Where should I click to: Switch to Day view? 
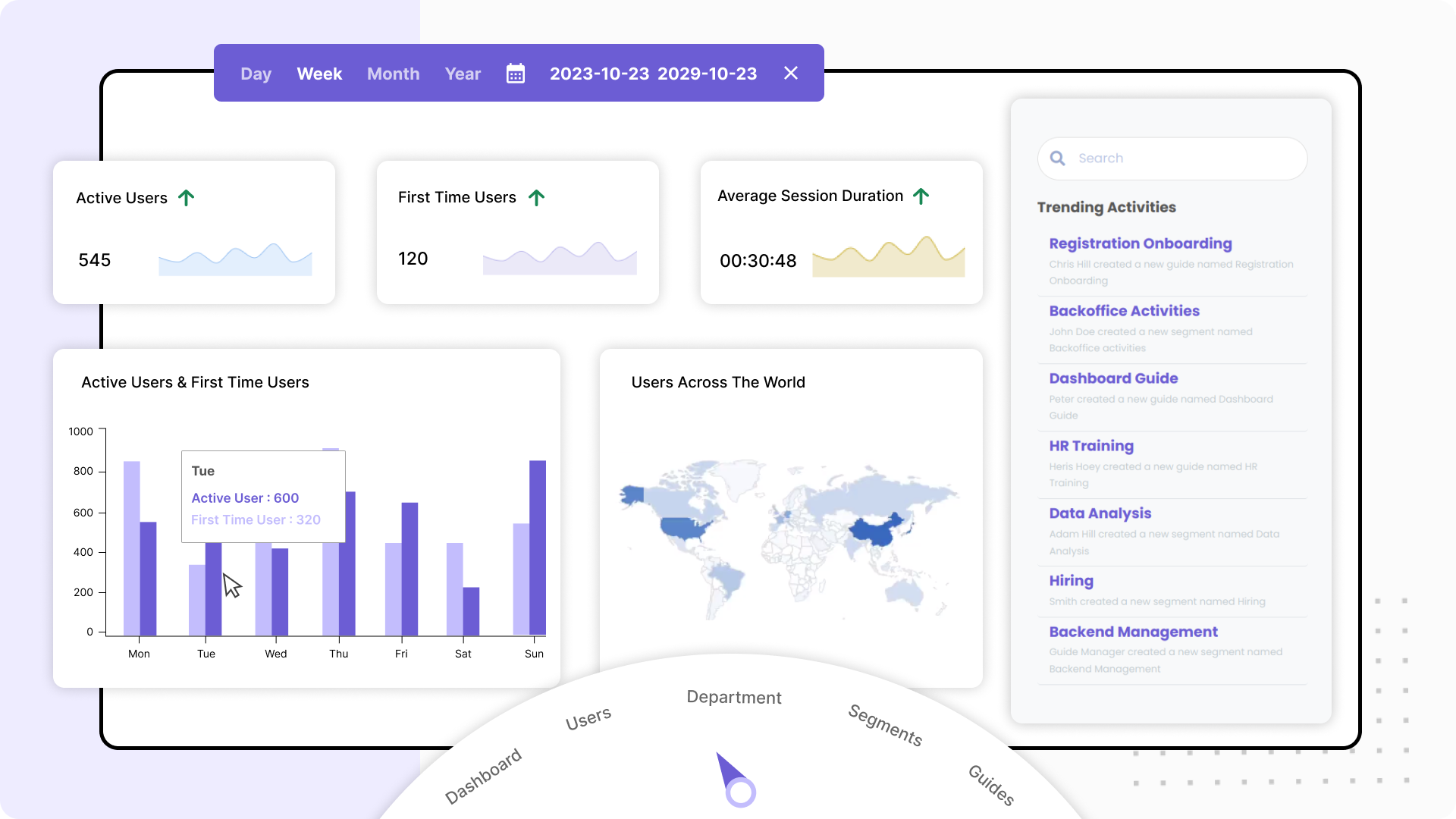[x=256, y=74]
